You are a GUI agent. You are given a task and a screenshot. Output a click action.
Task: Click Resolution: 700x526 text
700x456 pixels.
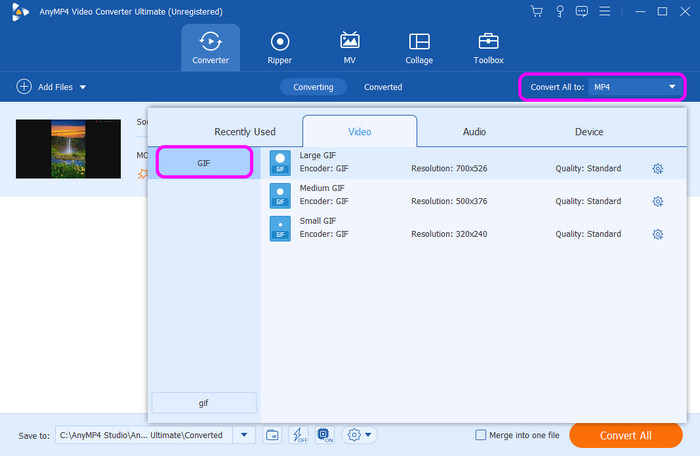coord(449,168)
